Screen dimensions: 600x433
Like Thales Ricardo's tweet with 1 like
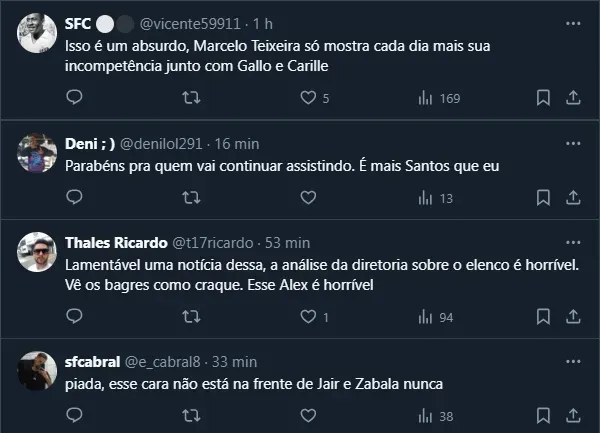[310, 317]
